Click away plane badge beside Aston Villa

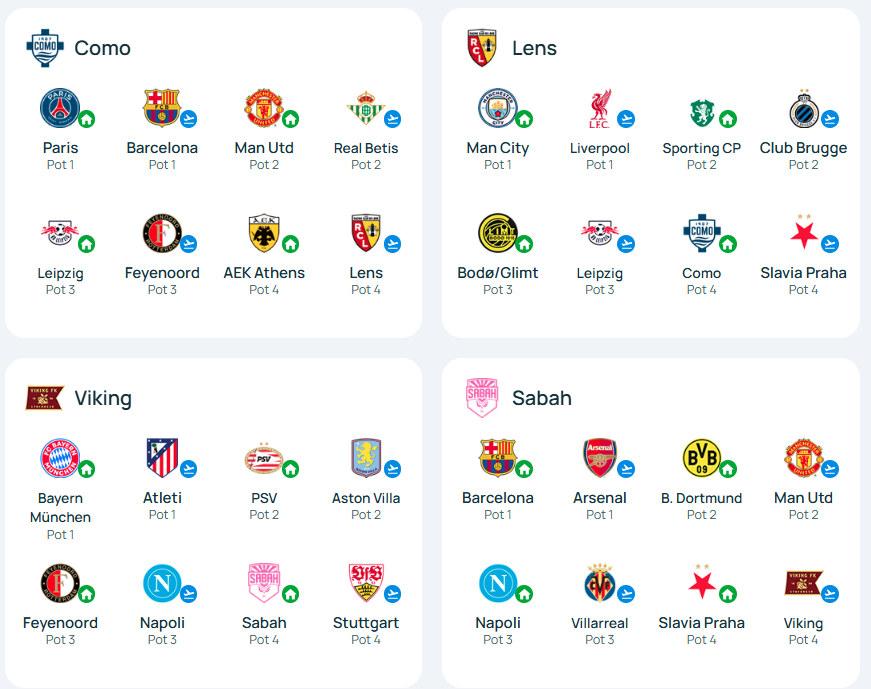pos(392,469)
